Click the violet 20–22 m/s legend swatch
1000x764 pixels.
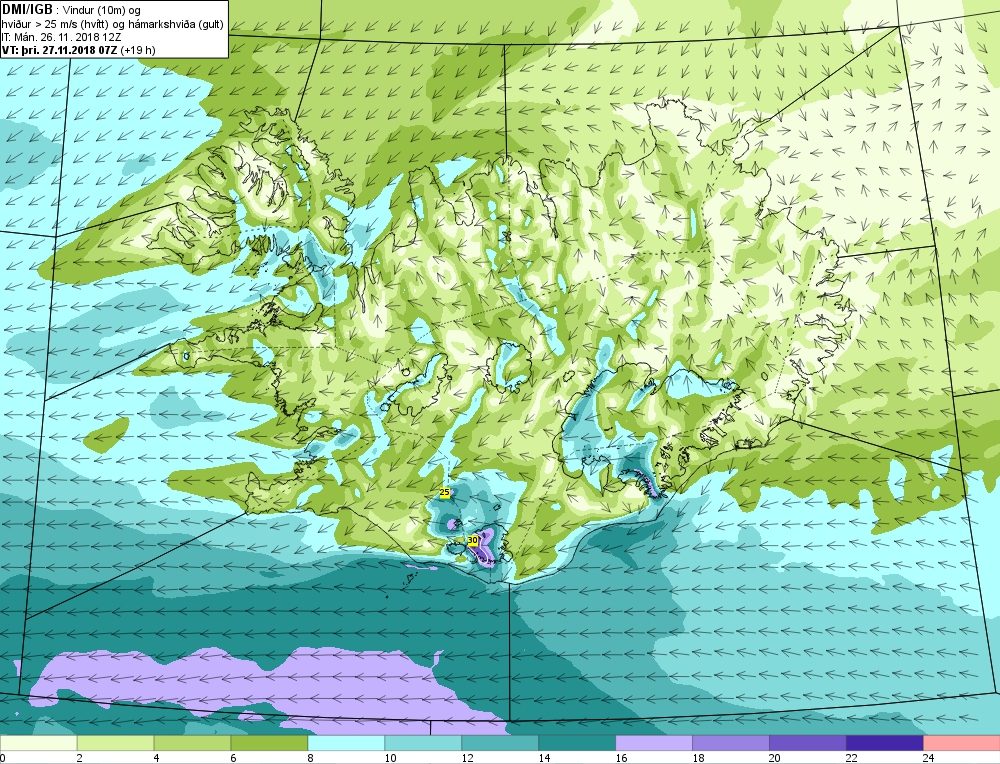tap(808, 744)
